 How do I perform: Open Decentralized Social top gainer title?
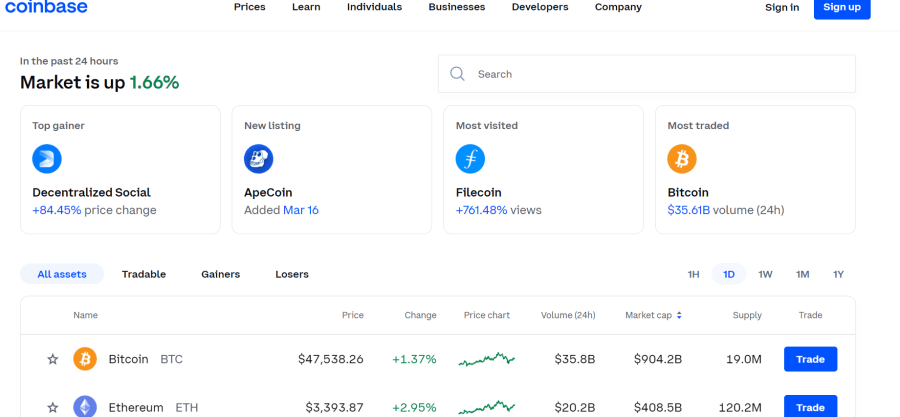(x=91, y=192)
